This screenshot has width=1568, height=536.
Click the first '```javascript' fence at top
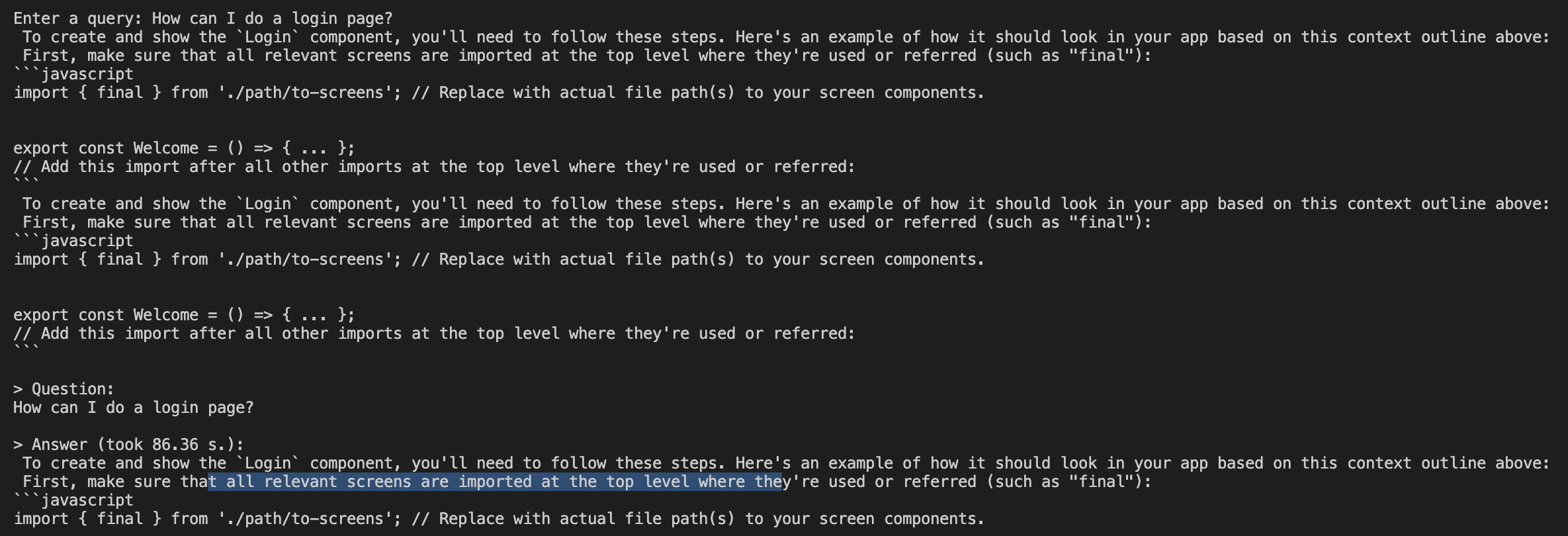pyautogui.click(x=73, y=74)
